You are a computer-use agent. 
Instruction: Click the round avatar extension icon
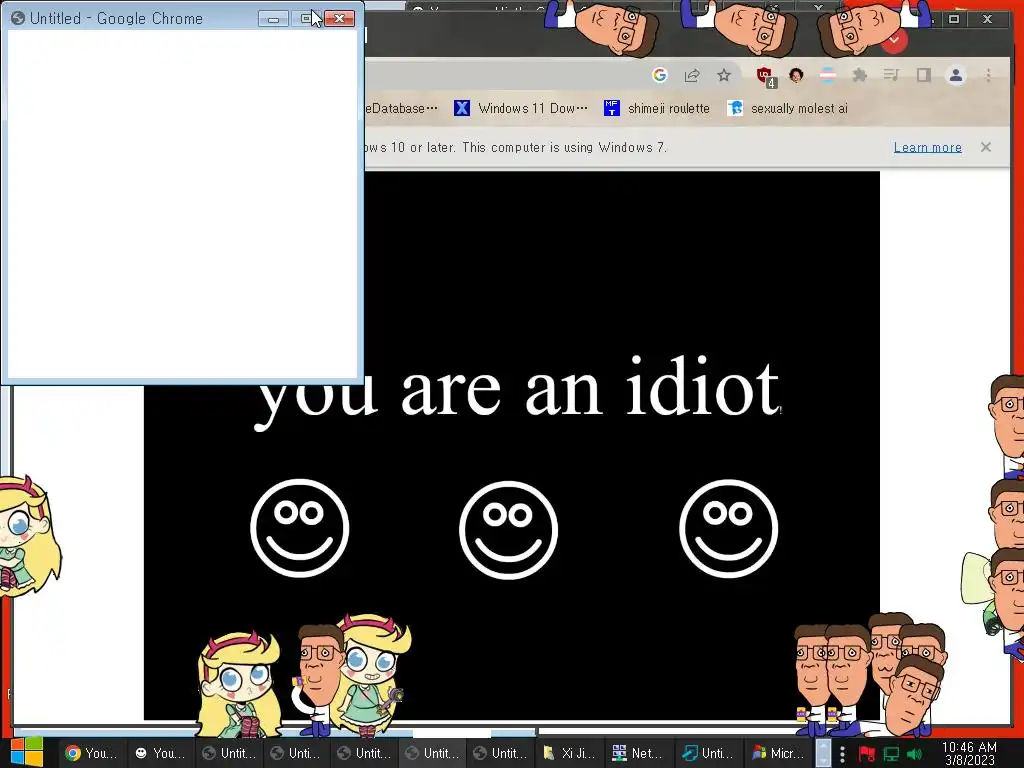795,75
